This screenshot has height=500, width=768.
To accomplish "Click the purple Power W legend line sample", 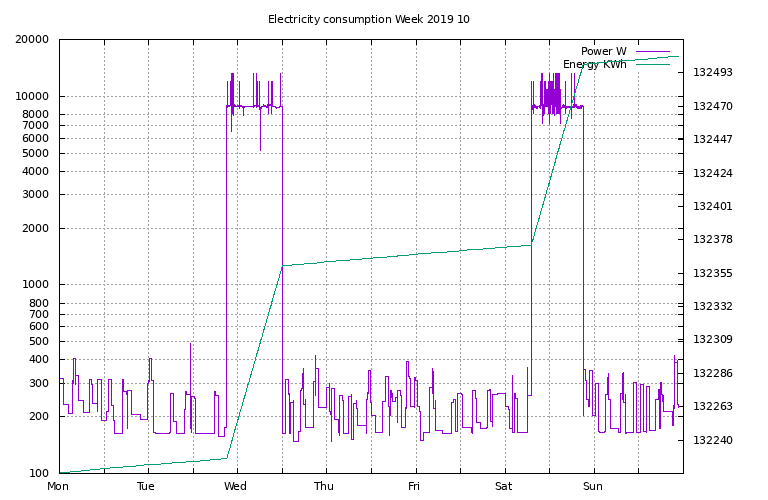I will coord(651,51).
